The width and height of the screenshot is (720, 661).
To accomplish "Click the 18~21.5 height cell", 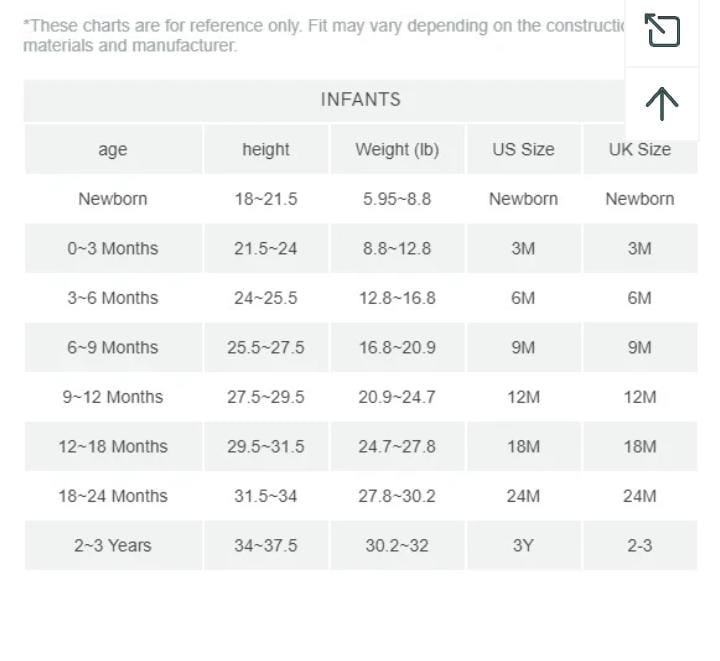I will 266,199.
